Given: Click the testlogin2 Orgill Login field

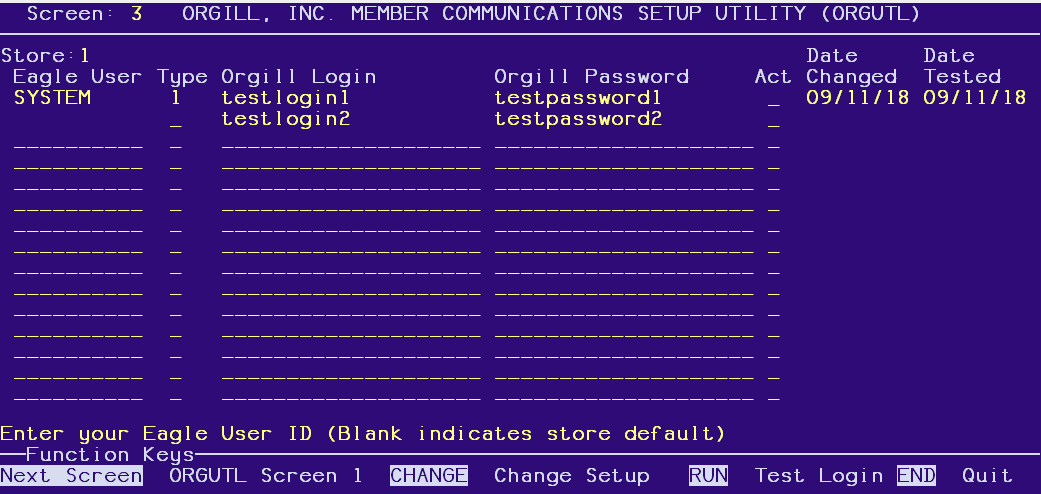Looking at the screenshot, I should click(286, 119).
